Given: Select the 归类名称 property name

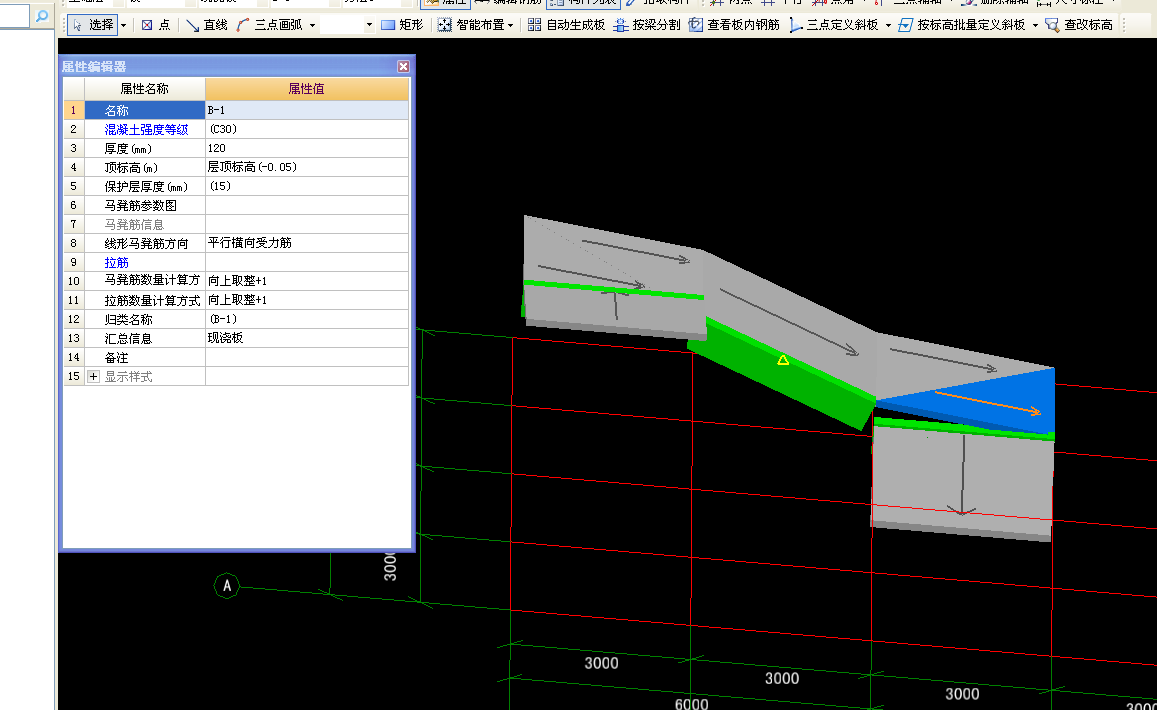Looking at the screenshot, I should pyautogui.click(x=128, y=320).
